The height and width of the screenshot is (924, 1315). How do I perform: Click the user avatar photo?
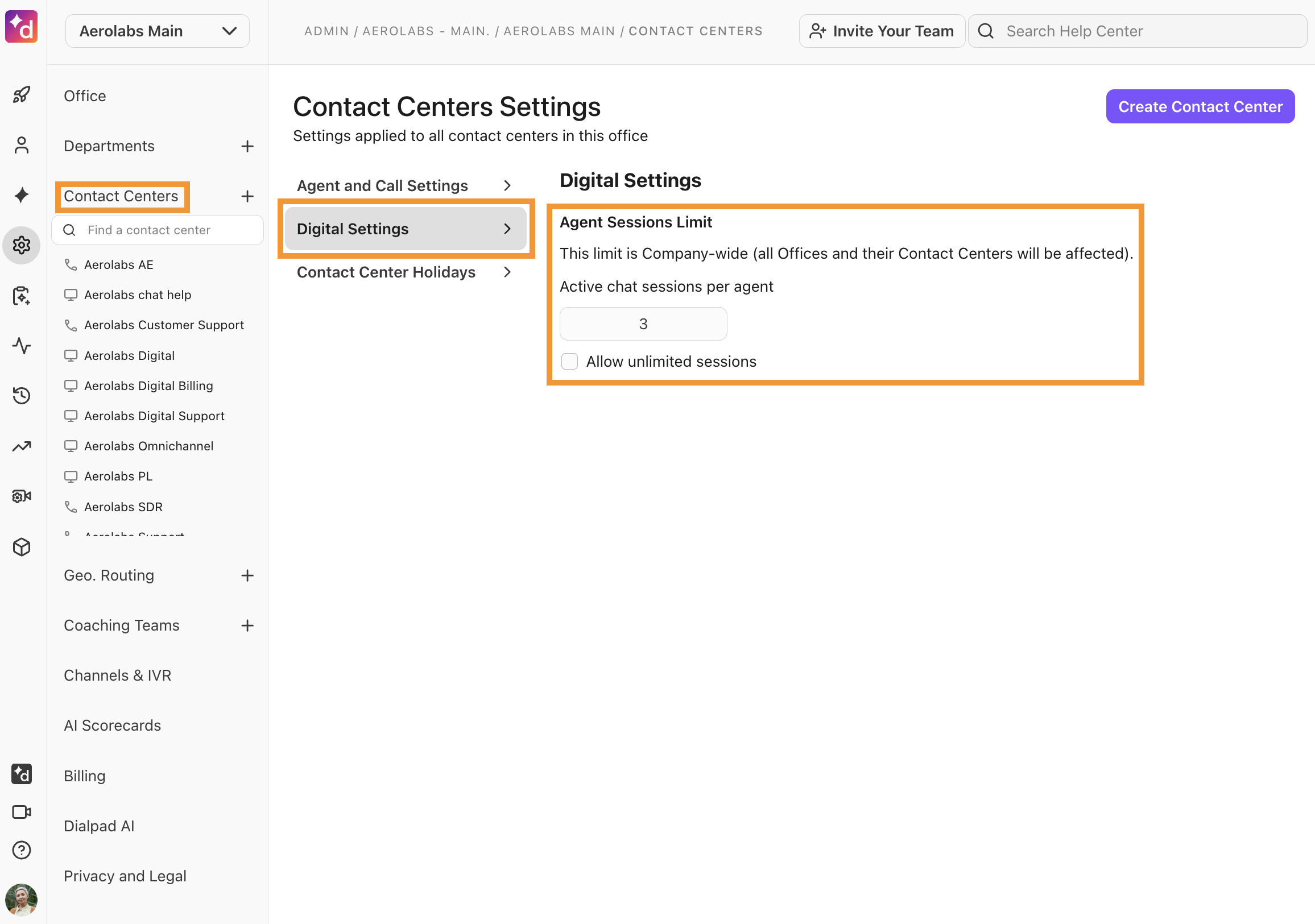pos(21,900)
